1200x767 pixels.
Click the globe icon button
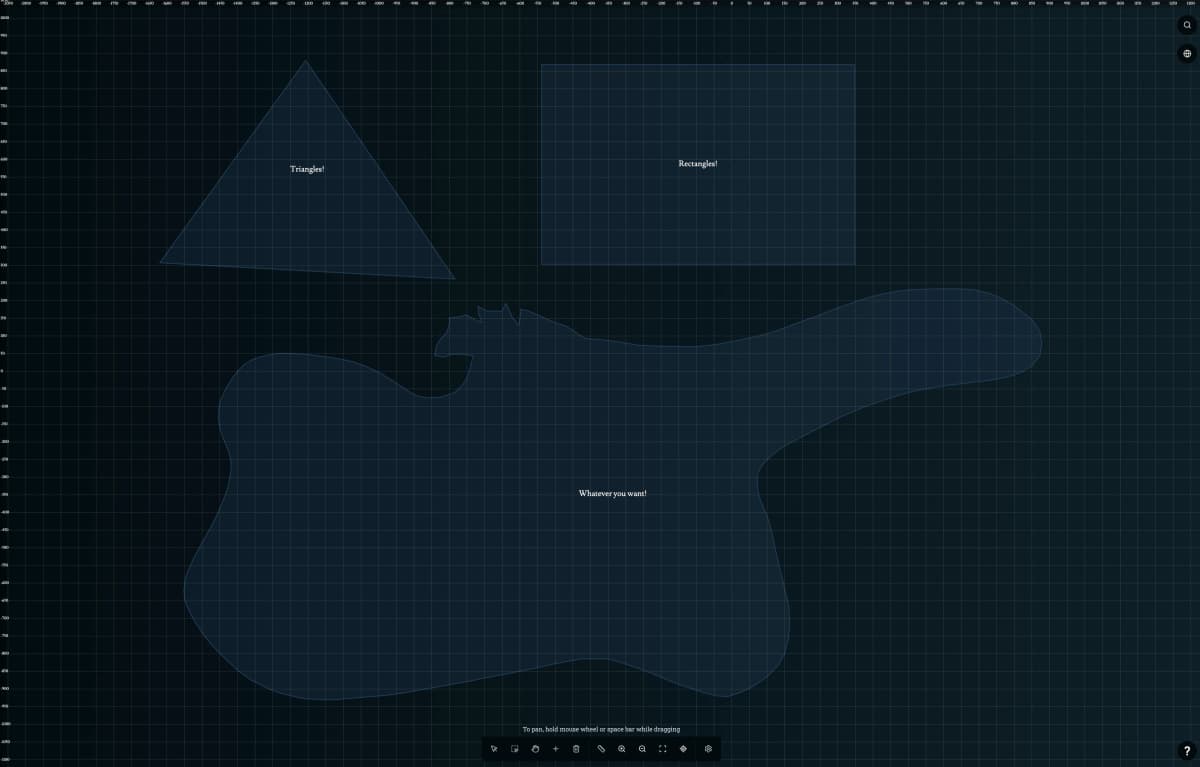1187,53
